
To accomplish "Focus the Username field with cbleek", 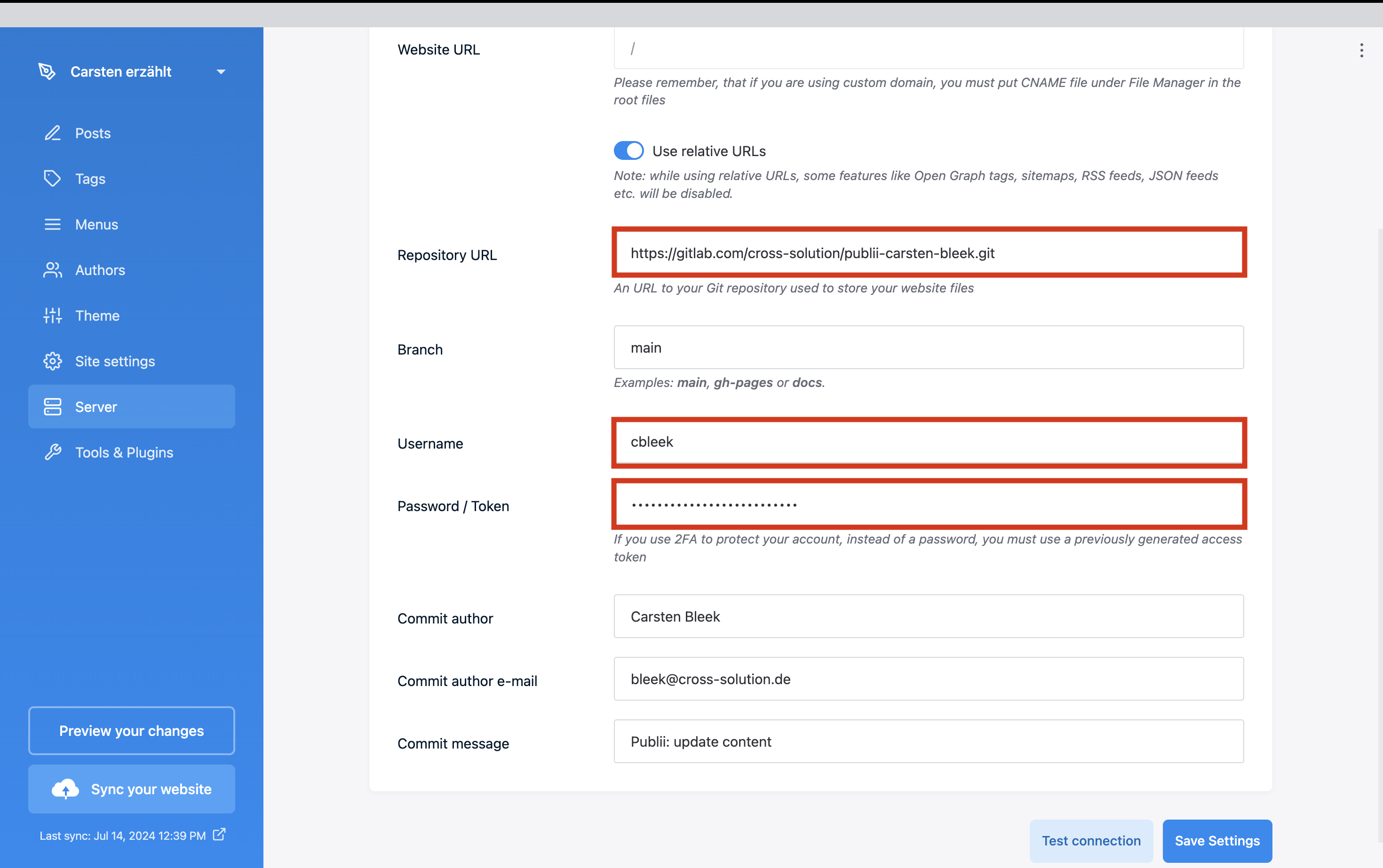I will point(929,442).
